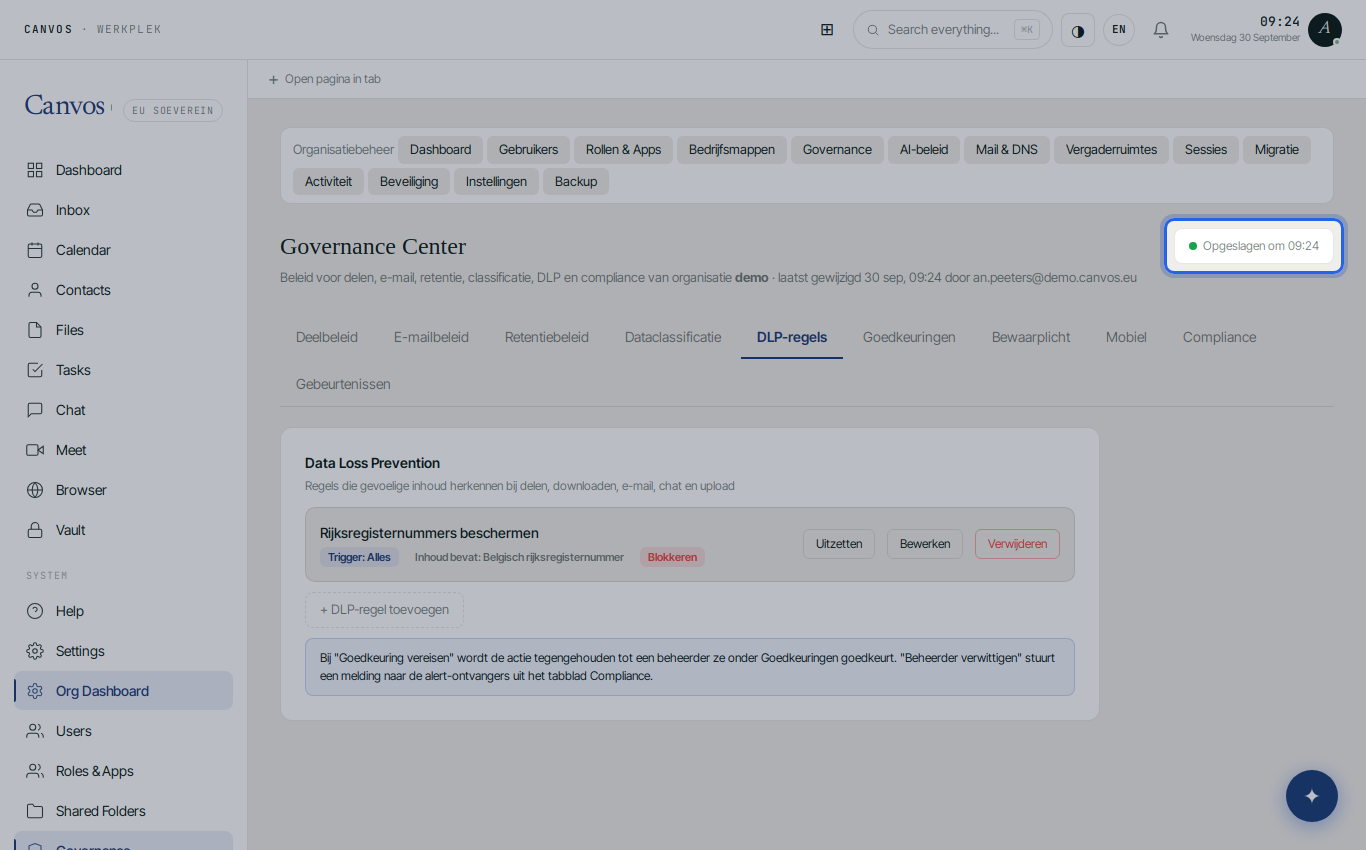Launch Meet from the sidebar
Image resolution: width=1366 pixels, height=850 pixels.
124,450
